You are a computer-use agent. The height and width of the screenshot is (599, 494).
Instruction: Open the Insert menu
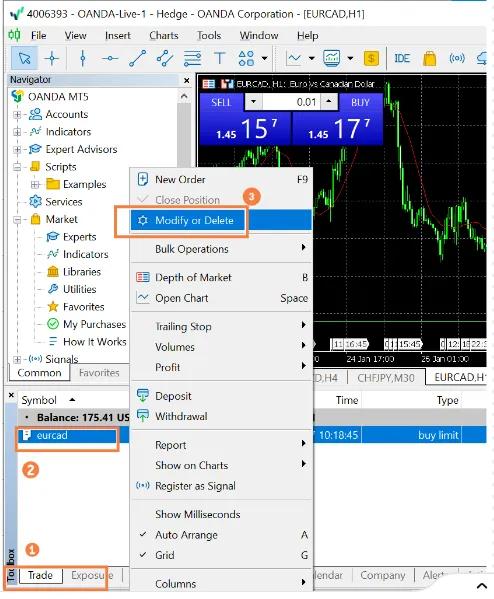click(x=118, y=36)
